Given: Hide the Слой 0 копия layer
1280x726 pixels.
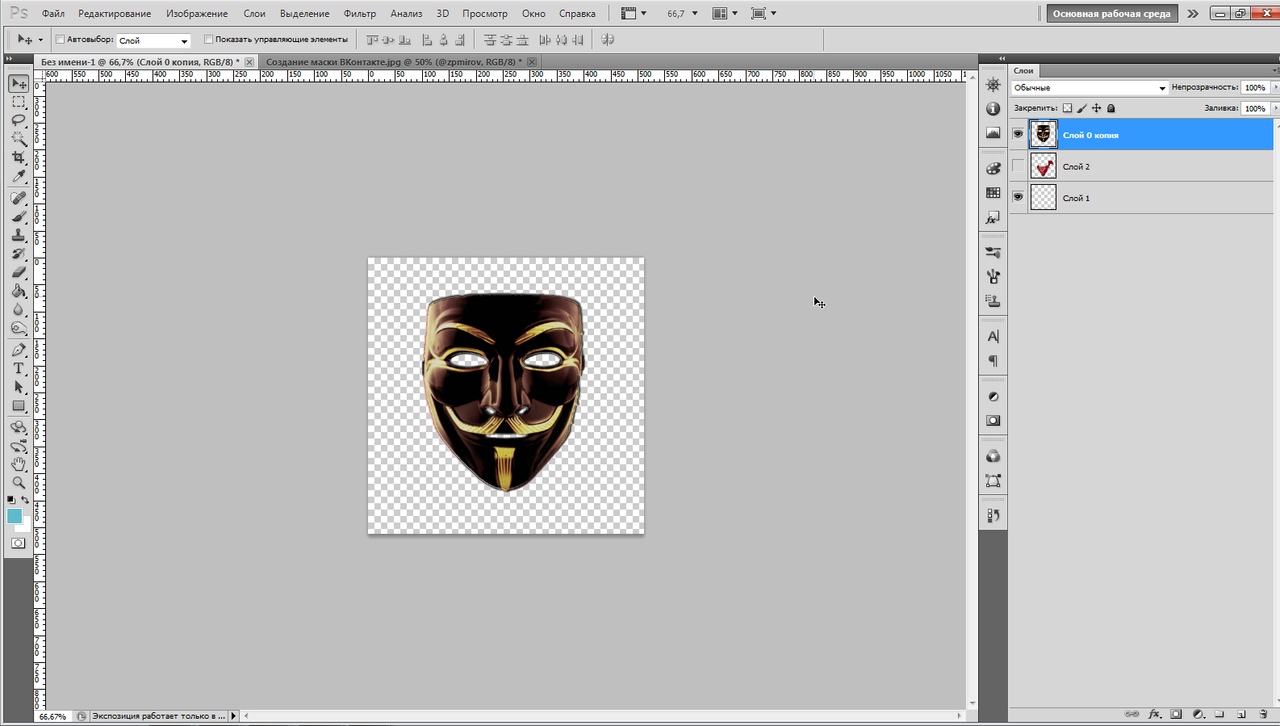Looking at the screenshot, I should tap(1018, 134).
